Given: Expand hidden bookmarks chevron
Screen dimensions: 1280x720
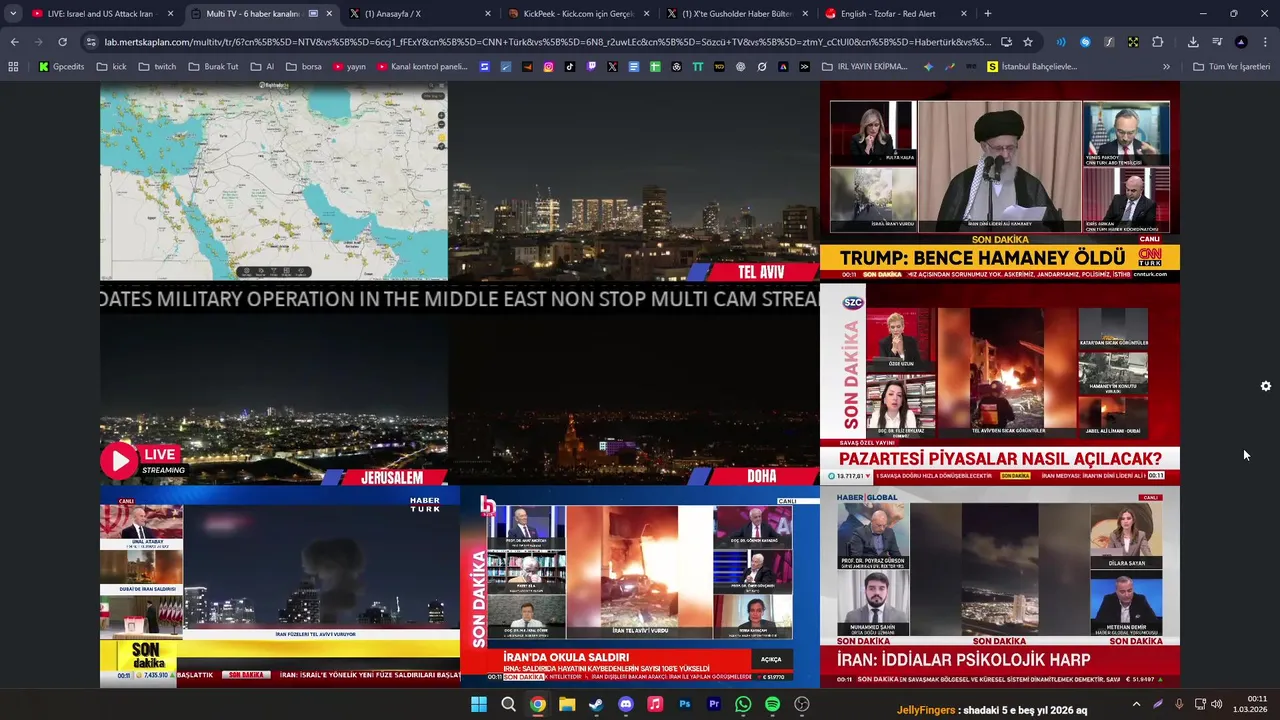Looking at the screenshot, I should coord(1166,67).
